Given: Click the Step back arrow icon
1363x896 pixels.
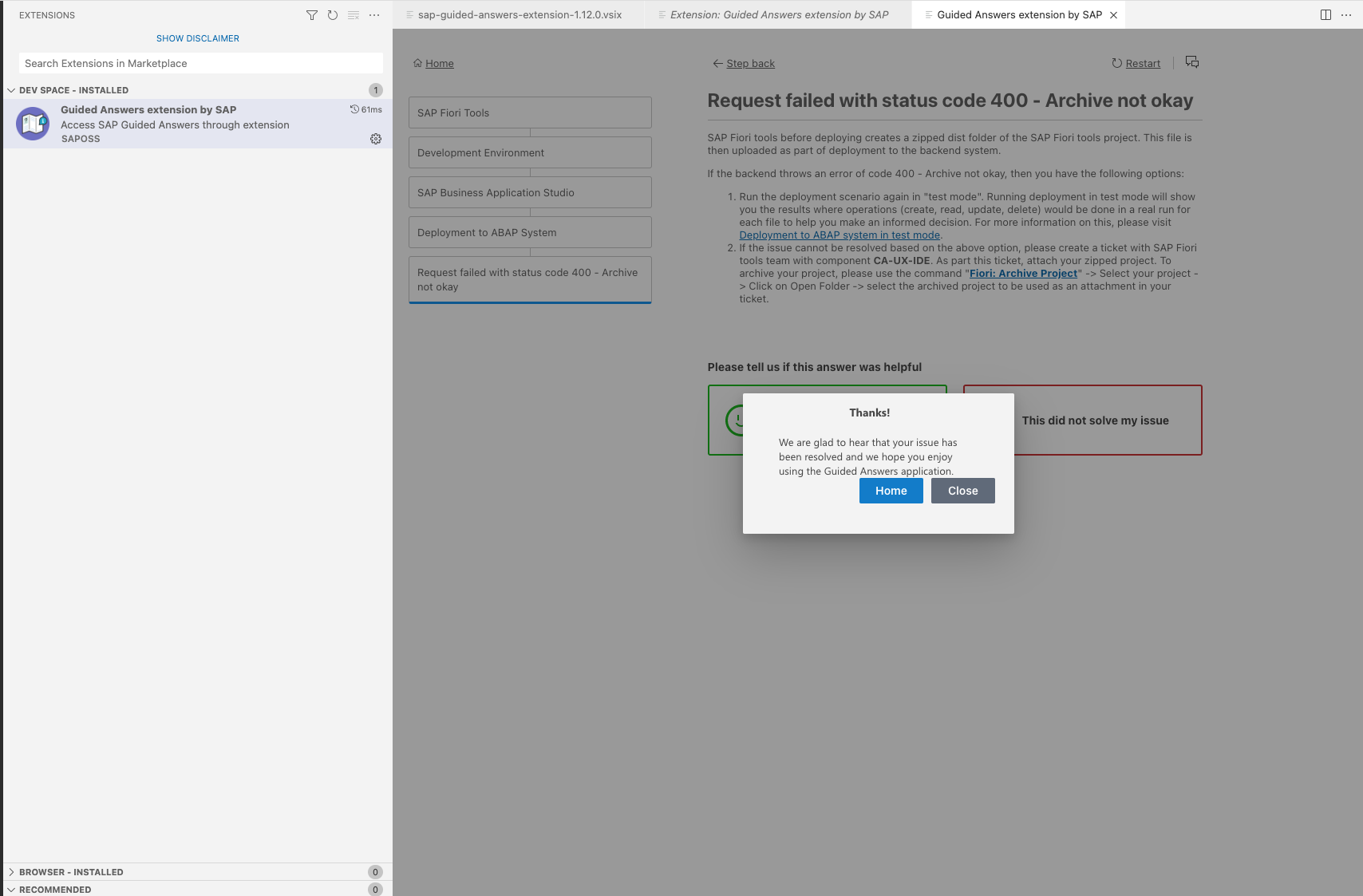Looking at the screenshot, I should pos(716,63).
